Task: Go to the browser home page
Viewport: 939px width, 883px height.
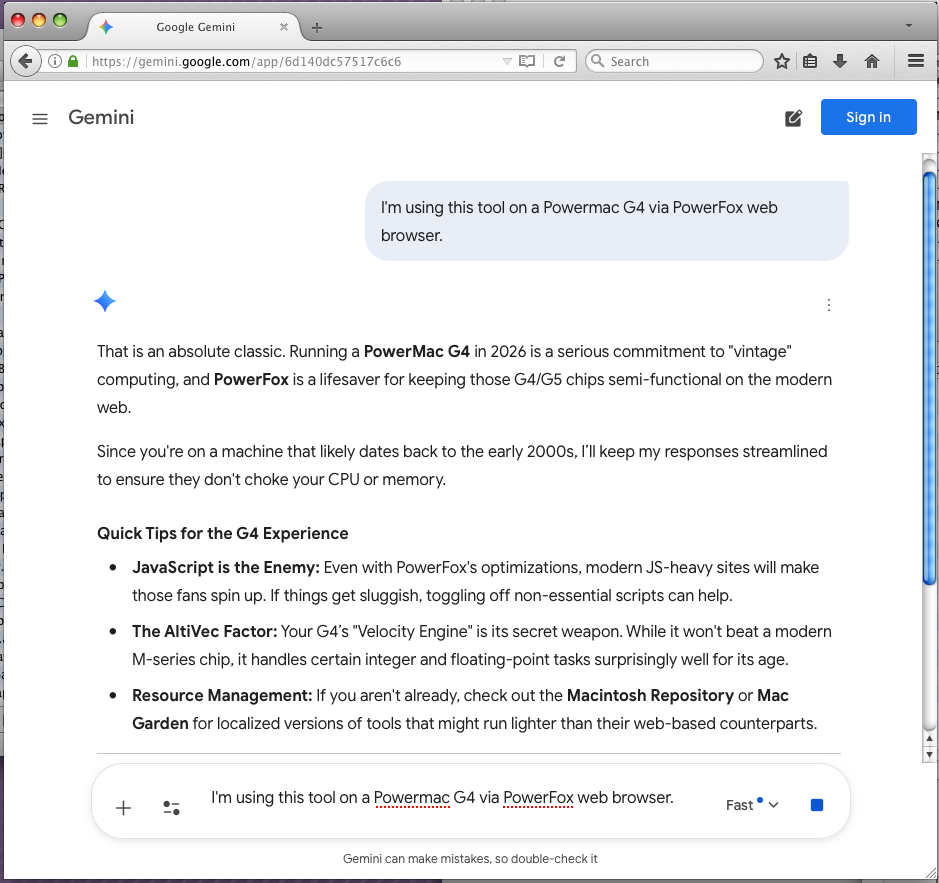Action: tap(871, 61)
